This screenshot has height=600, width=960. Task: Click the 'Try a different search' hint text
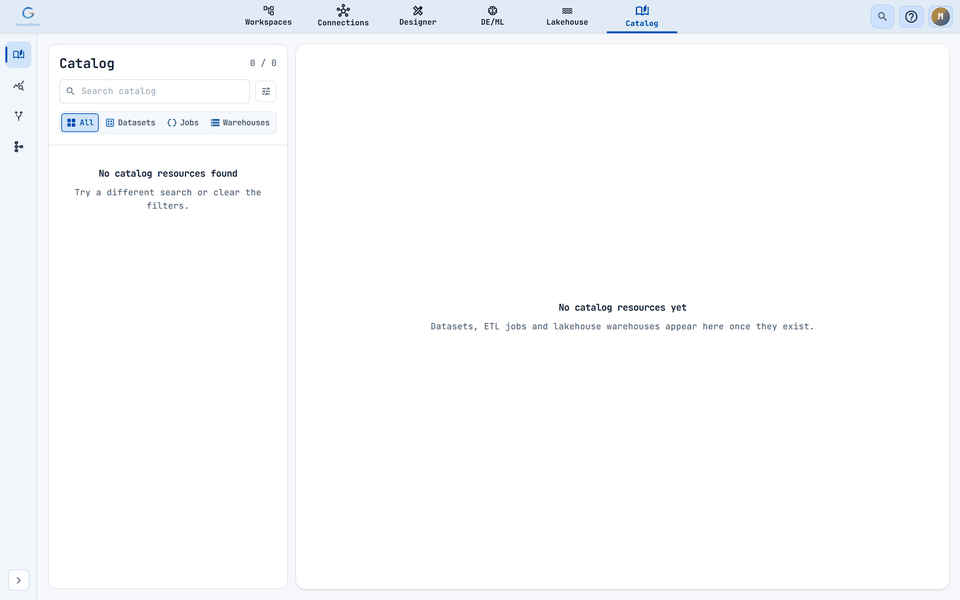168,199
